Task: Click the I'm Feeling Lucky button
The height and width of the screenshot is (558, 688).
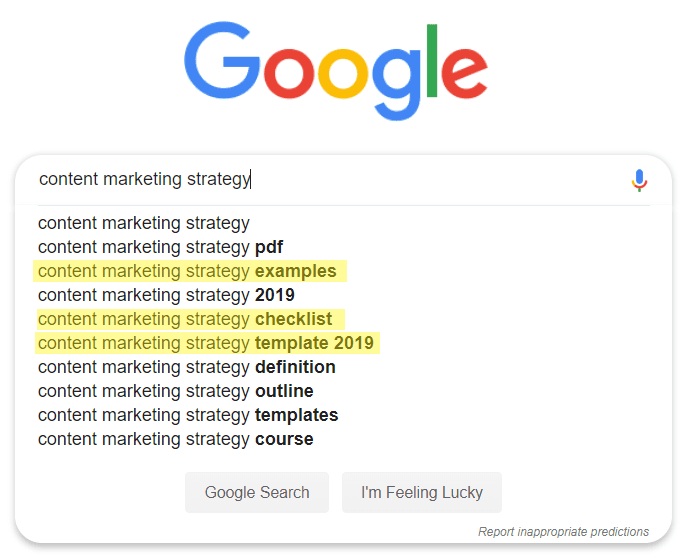Action: pyautogui.click(x=422, y=493)
